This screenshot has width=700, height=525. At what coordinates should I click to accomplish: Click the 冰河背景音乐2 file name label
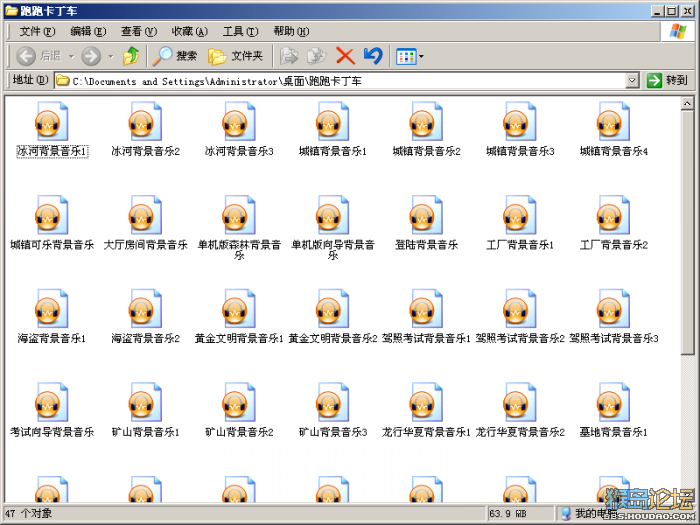pos(146,151)
